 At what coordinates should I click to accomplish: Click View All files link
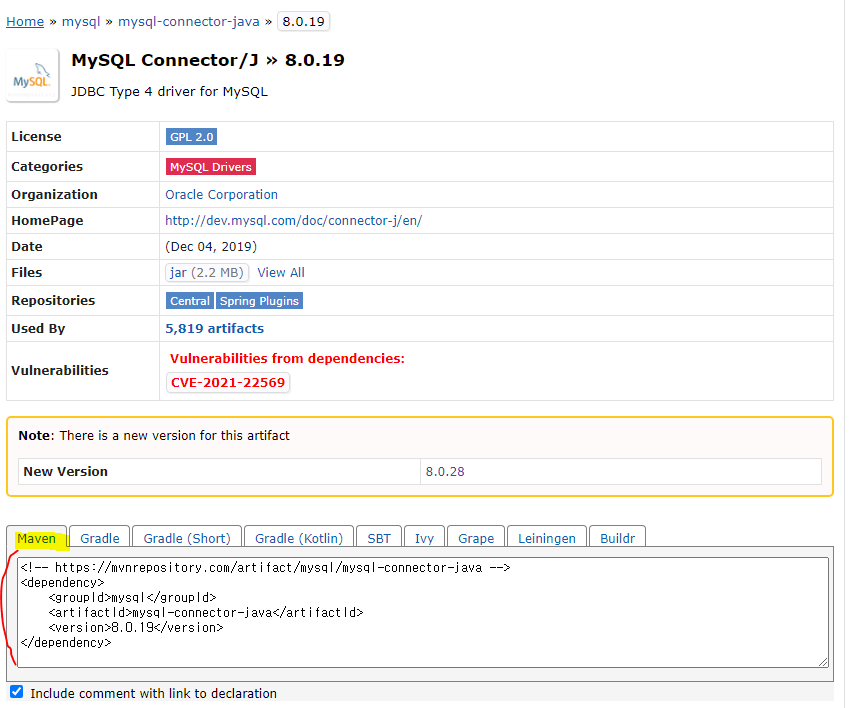(x=281, y=273)
